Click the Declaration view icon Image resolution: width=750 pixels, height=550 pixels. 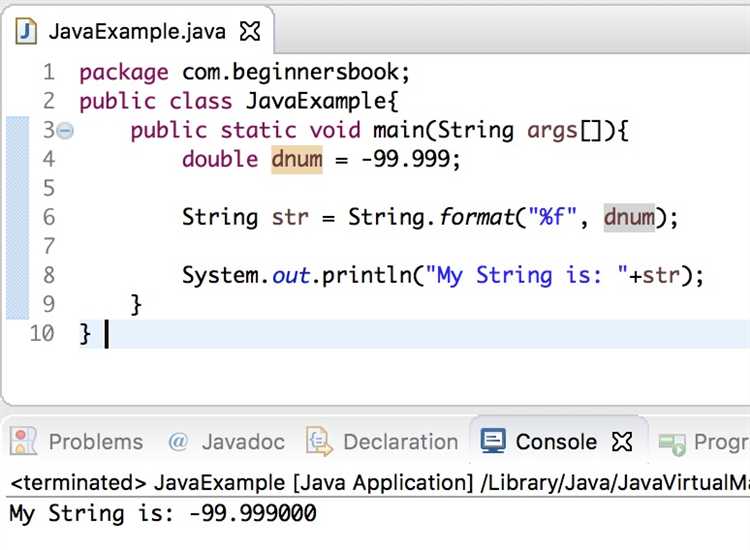[319, 441]
